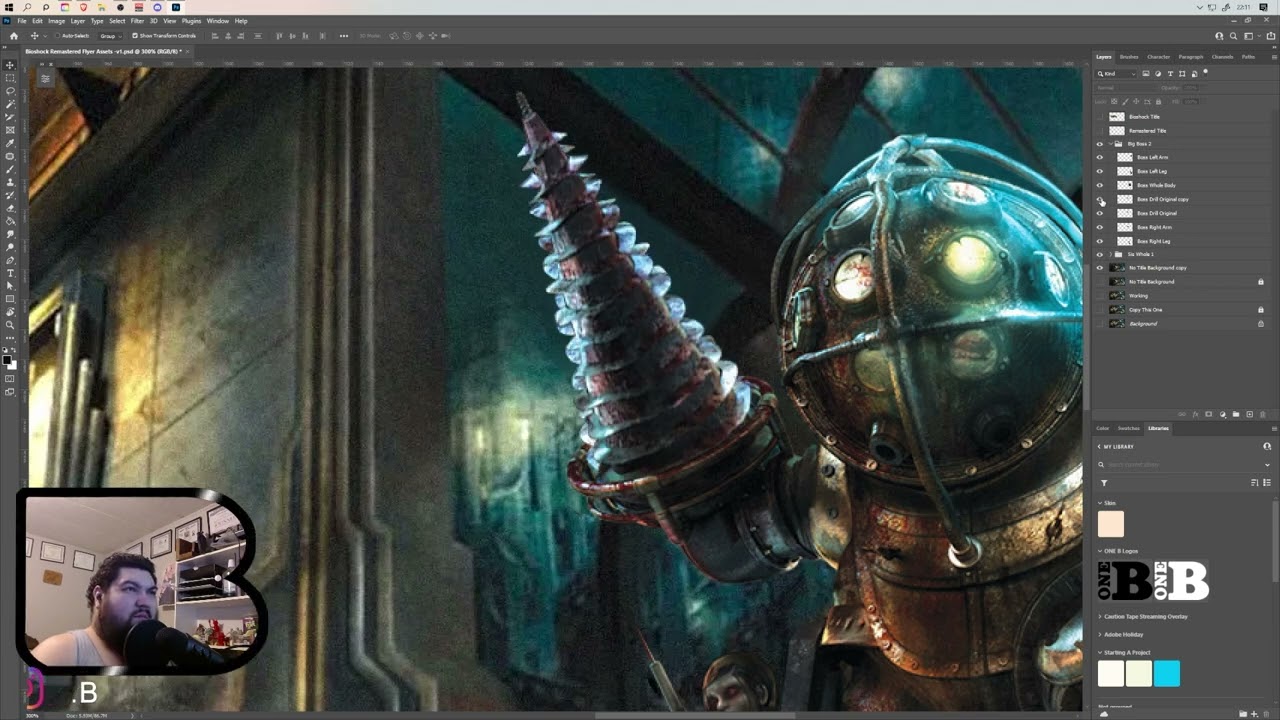Click the add layer style fx icon
1280x720 pixels.
pyautogui.click(x=1195, y=414)
